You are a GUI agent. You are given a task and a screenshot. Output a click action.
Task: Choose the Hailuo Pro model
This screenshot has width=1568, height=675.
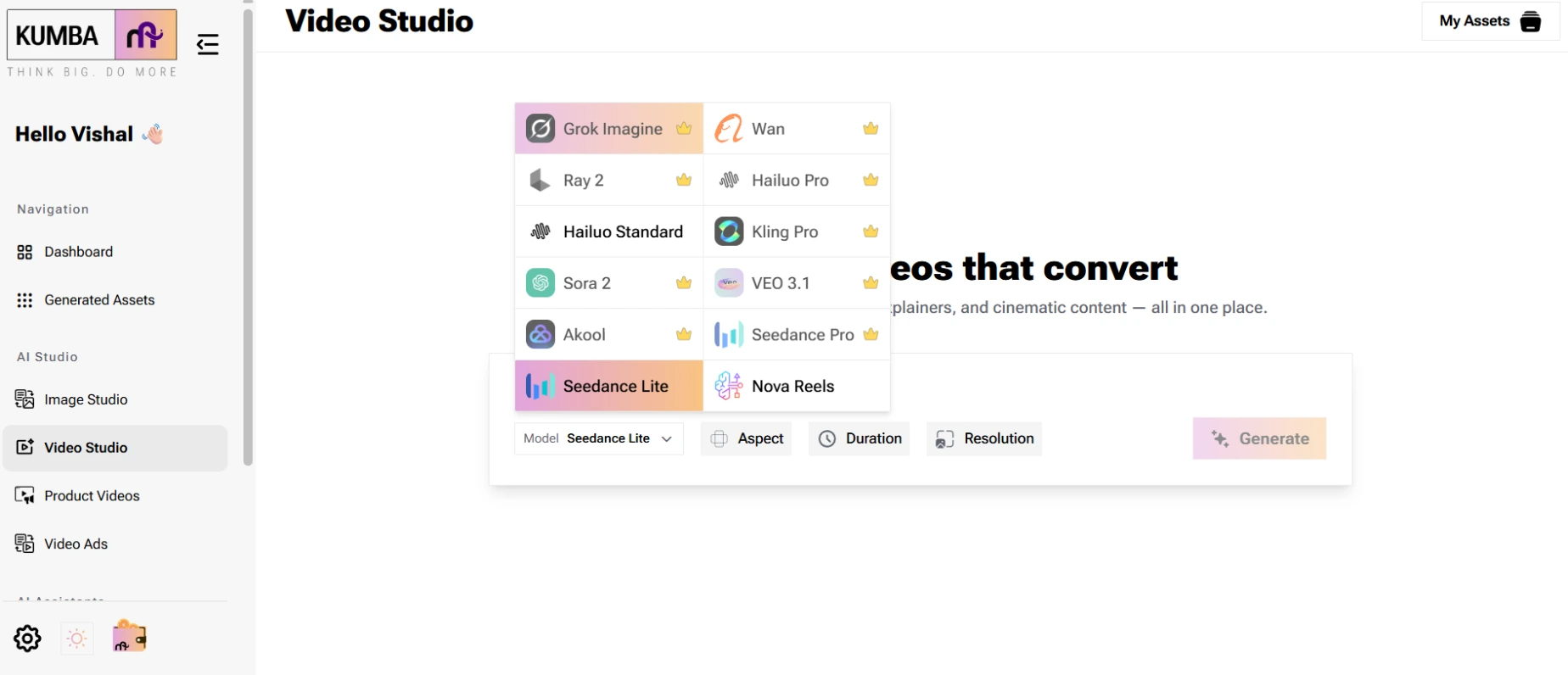tap(797, 181)
